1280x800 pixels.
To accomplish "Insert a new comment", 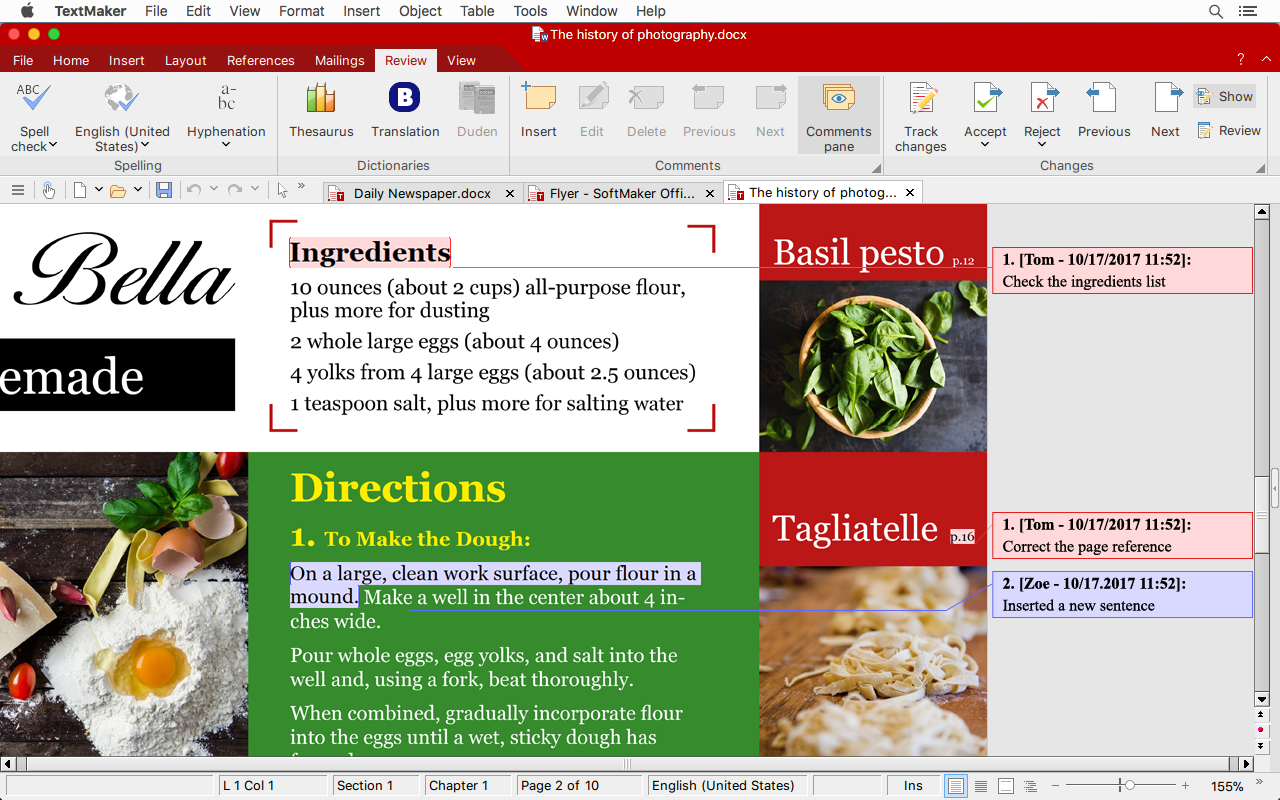I will (539, 111).
